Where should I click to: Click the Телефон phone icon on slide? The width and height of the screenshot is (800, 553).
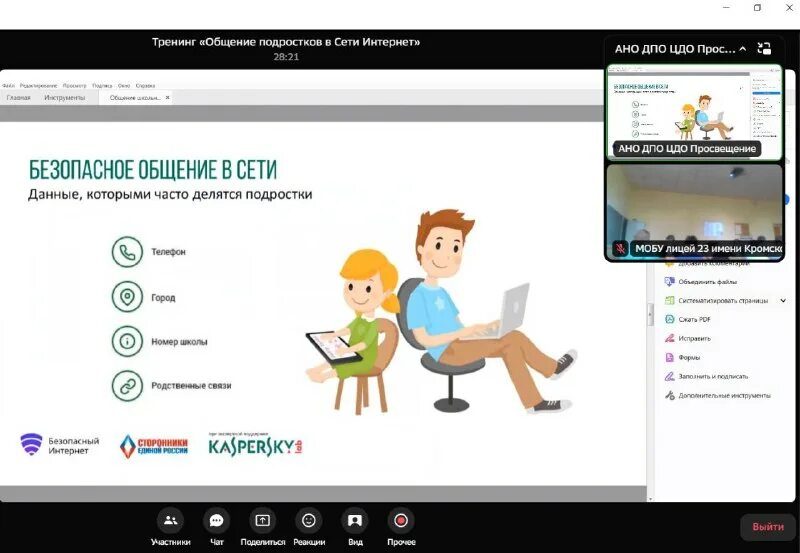tap(127, 252)
